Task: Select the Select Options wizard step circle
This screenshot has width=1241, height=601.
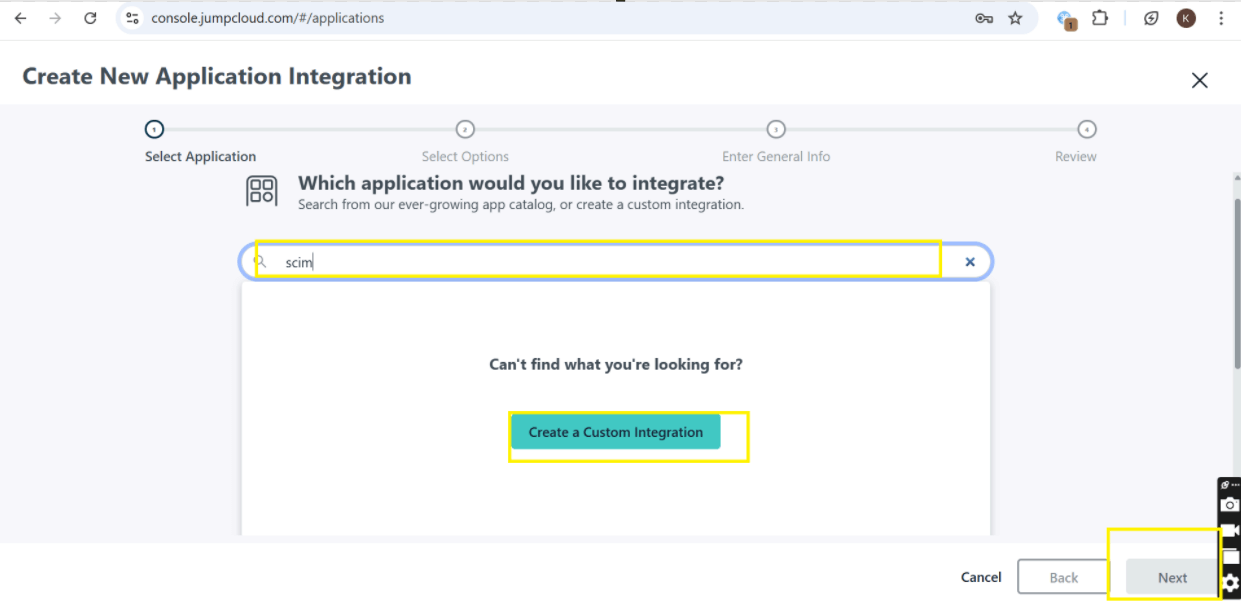Action: tap(465, 128)
